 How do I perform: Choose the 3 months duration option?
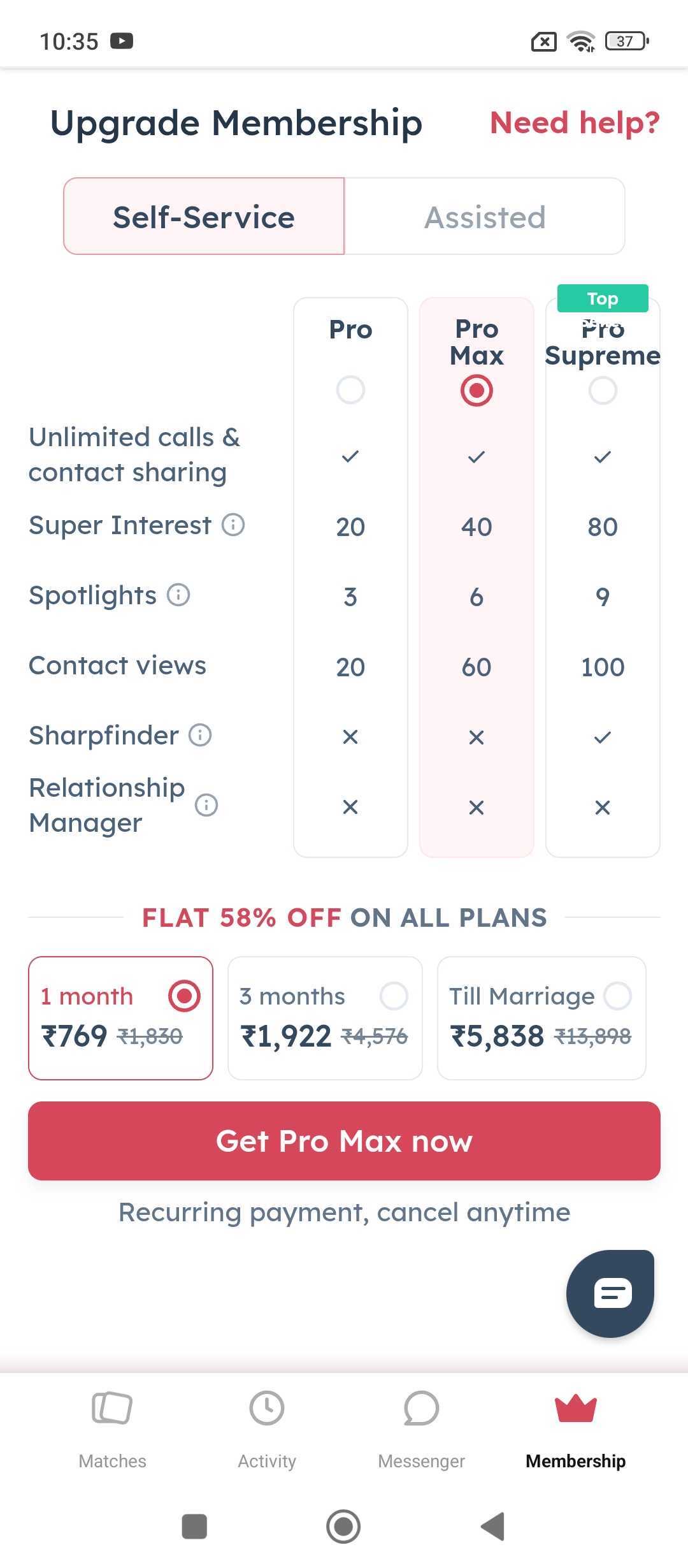[325, 1018]
